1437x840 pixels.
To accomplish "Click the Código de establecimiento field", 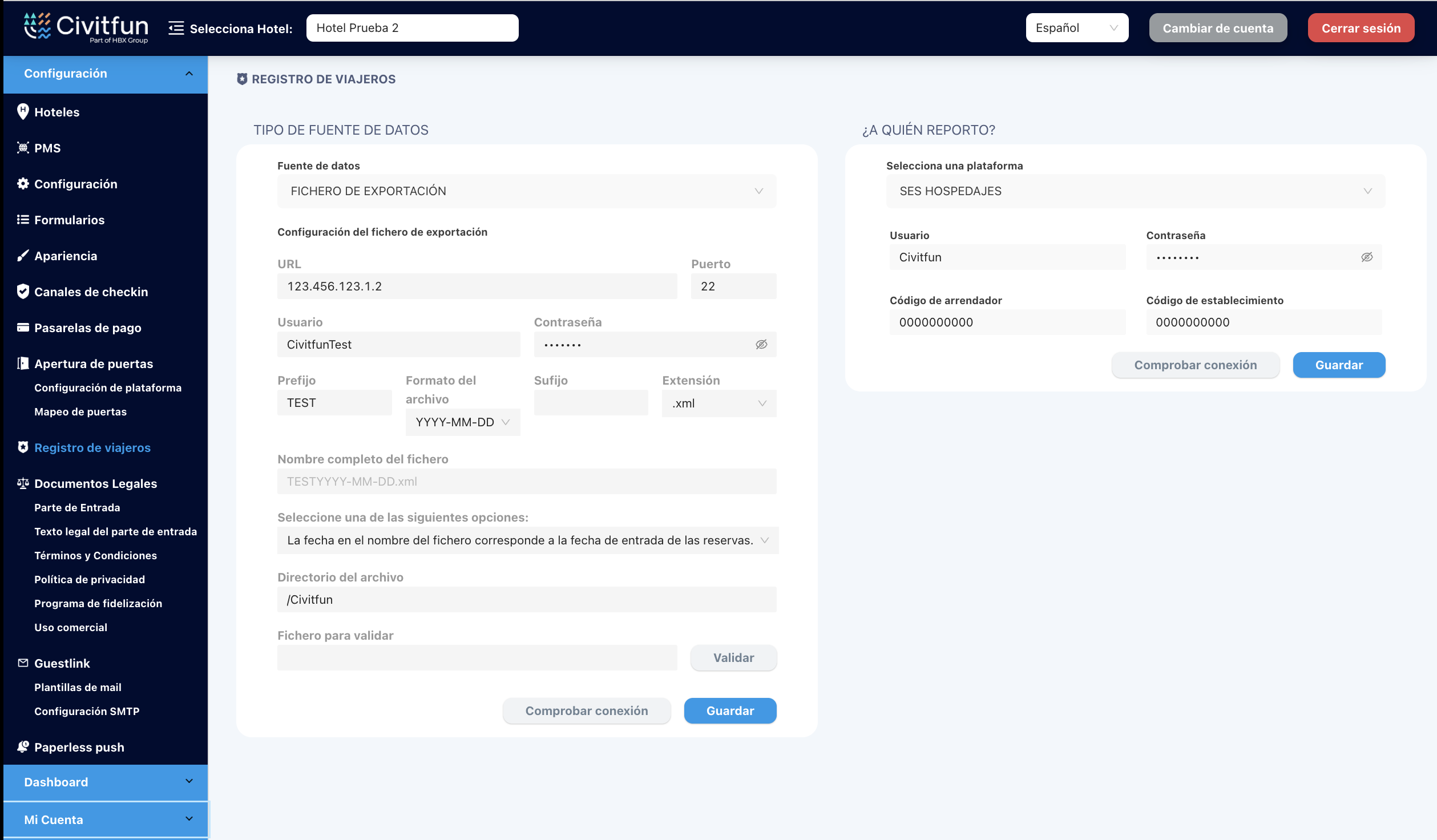I will pyautogui.click(x=1264, y=322).
